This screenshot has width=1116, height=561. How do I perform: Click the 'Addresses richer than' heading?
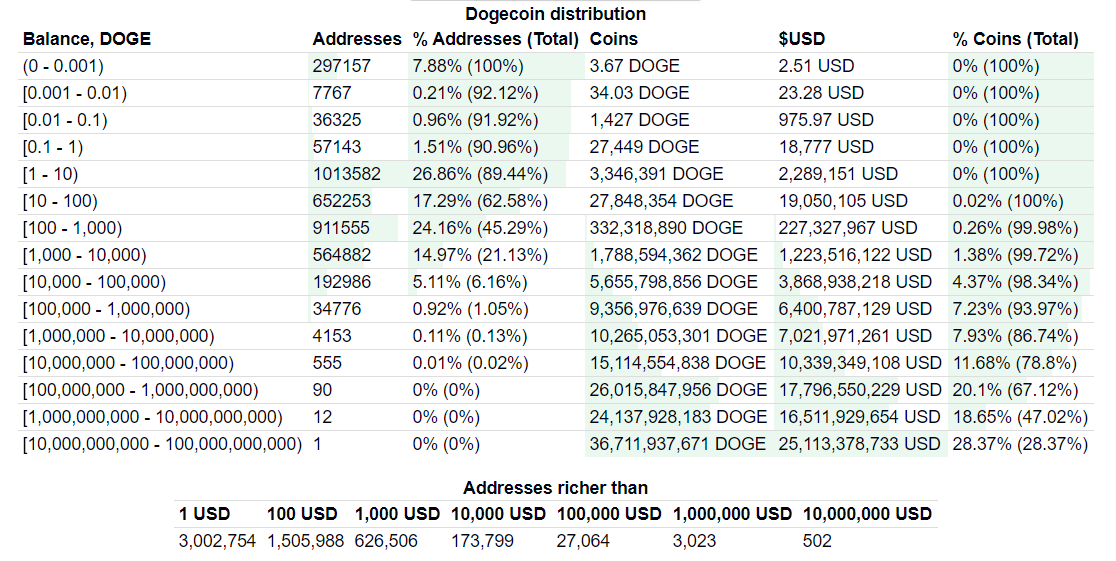coord(555,488)
